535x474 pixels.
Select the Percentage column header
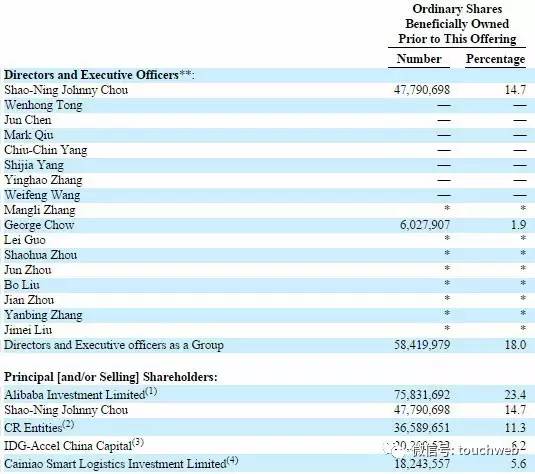click(495, 59)
